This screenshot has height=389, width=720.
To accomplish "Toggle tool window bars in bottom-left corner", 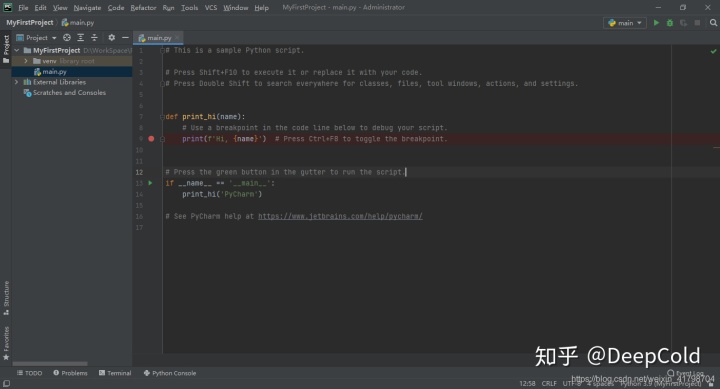I will tap(6, 383).
